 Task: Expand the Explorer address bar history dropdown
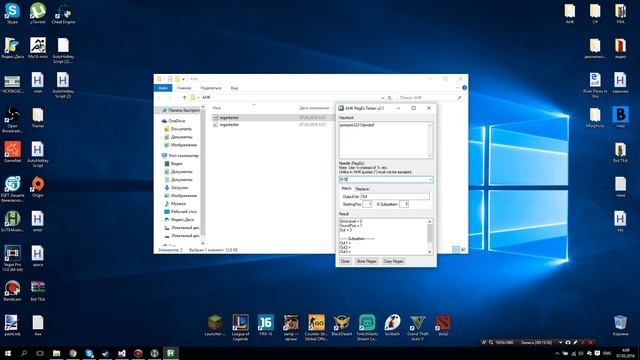383,98
